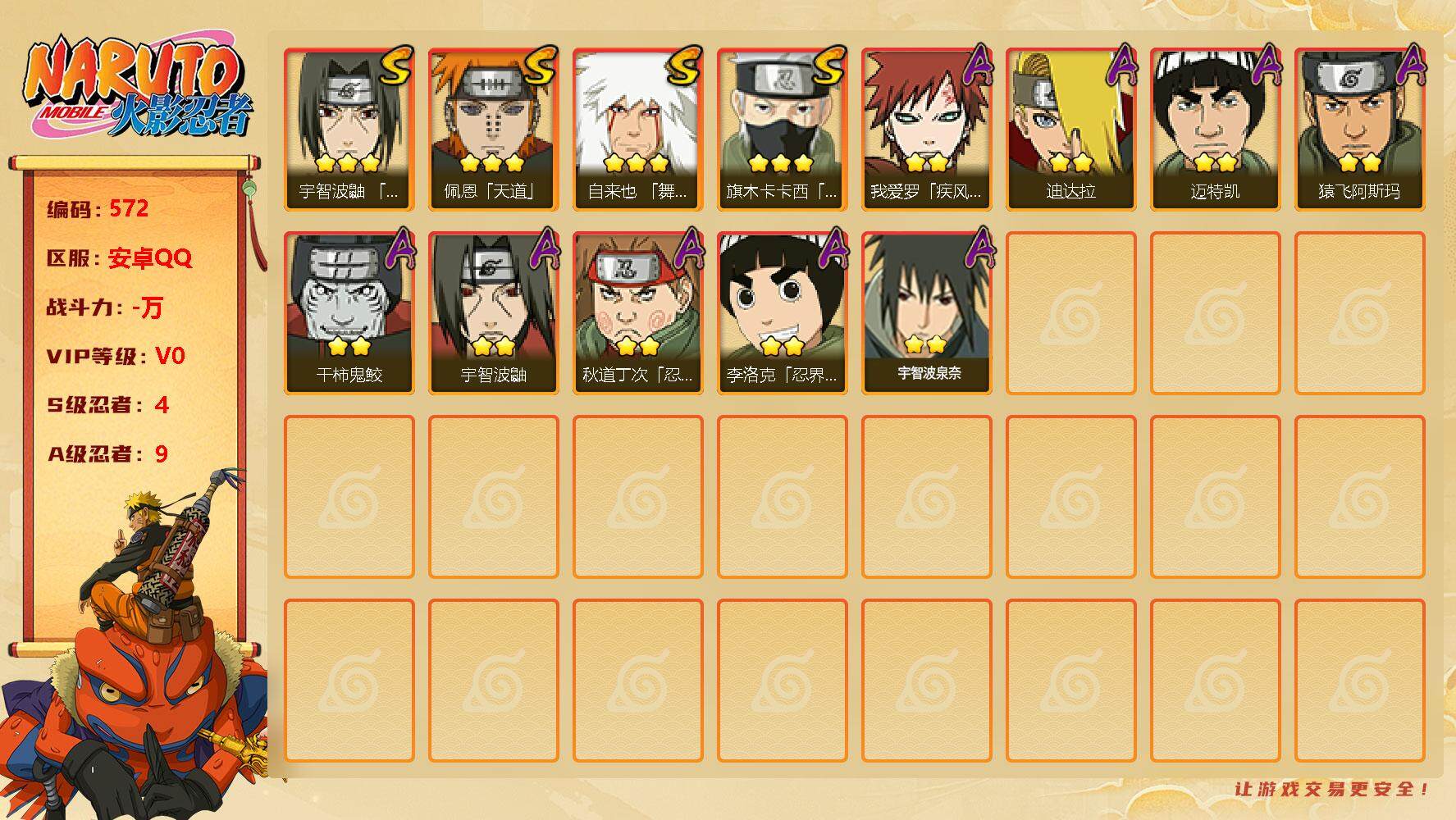
Task: Select the 秋道丁次 ninja card
Action: click(637, 313)
